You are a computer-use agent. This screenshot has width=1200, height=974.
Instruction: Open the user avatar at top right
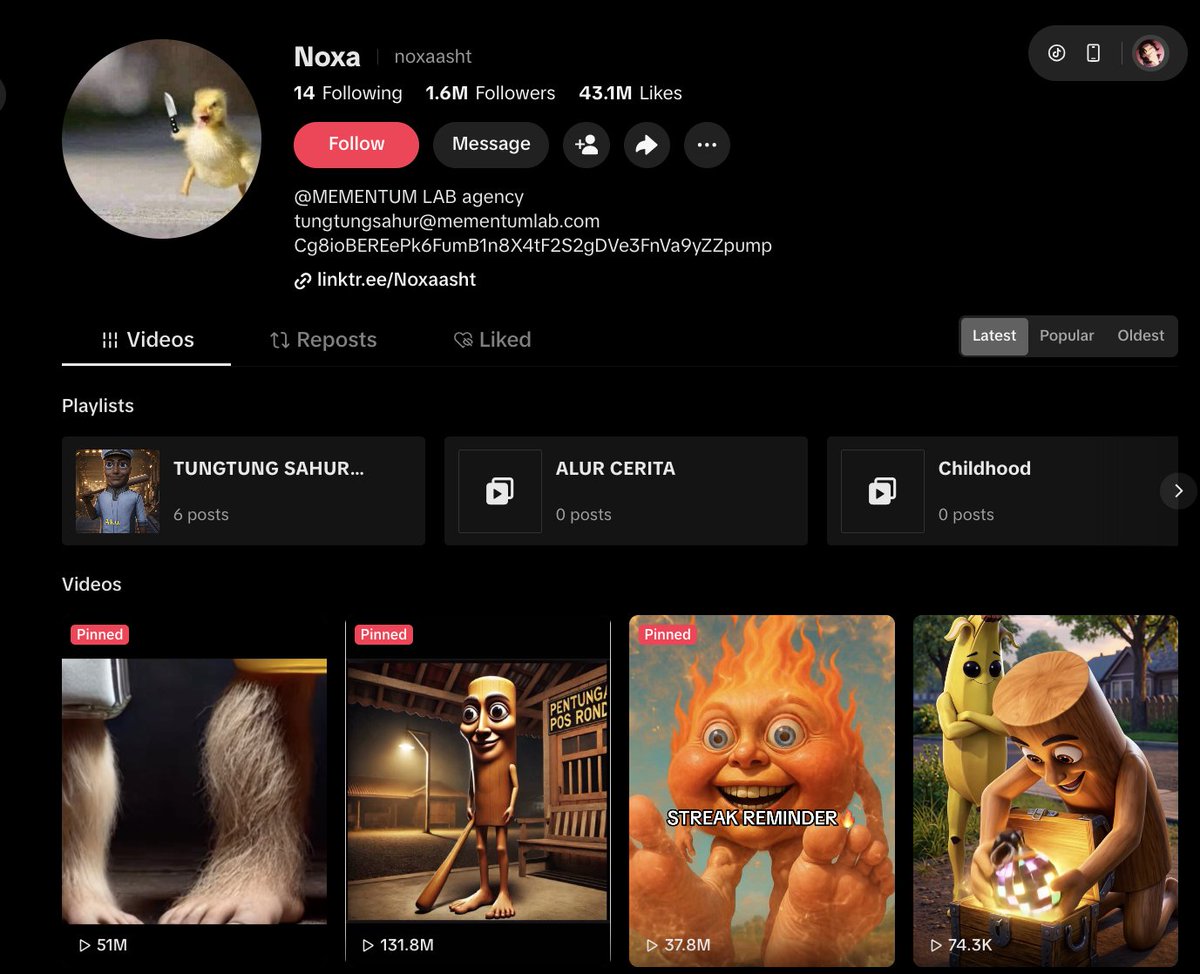(x=1150, y=53)
